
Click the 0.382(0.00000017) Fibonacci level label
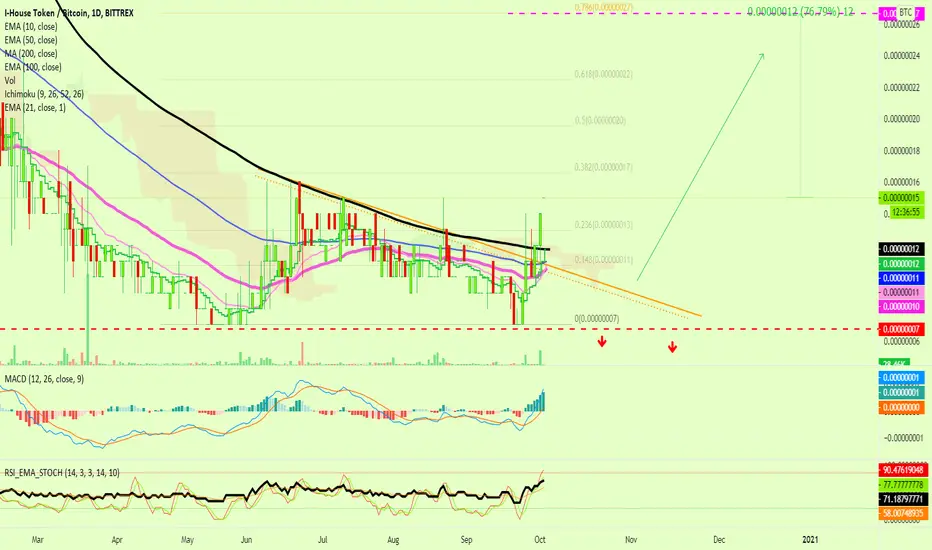pyautogui.click(x=603, y=167)
